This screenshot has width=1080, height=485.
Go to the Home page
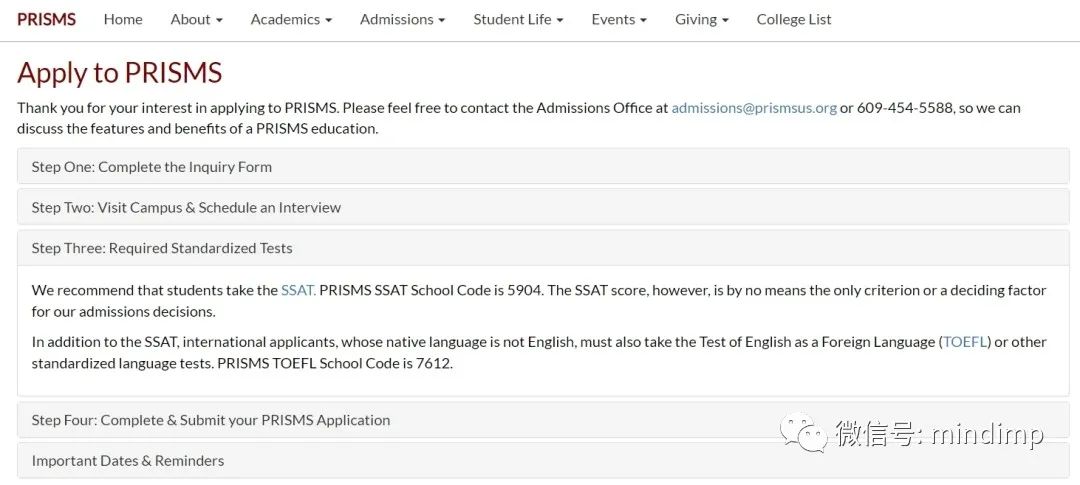click(123, 19)
